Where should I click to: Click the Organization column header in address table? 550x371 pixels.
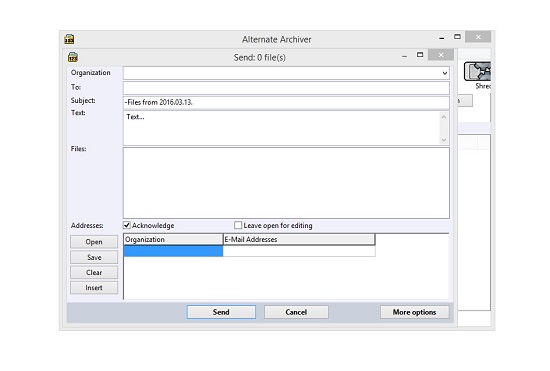coord(173,239)
